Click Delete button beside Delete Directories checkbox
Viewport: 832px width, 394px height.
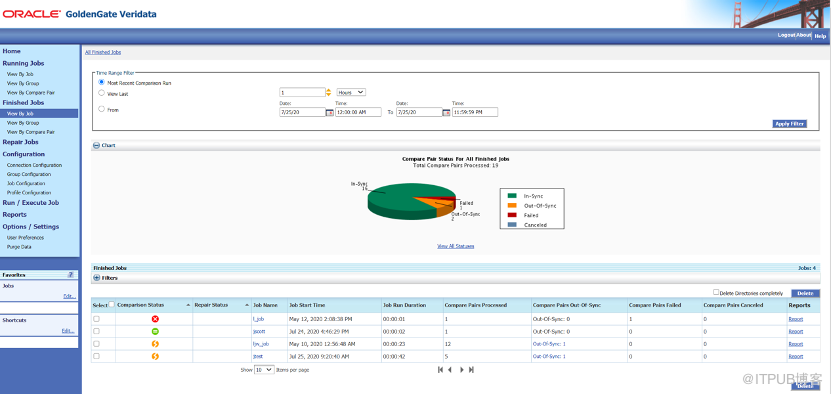805,293
